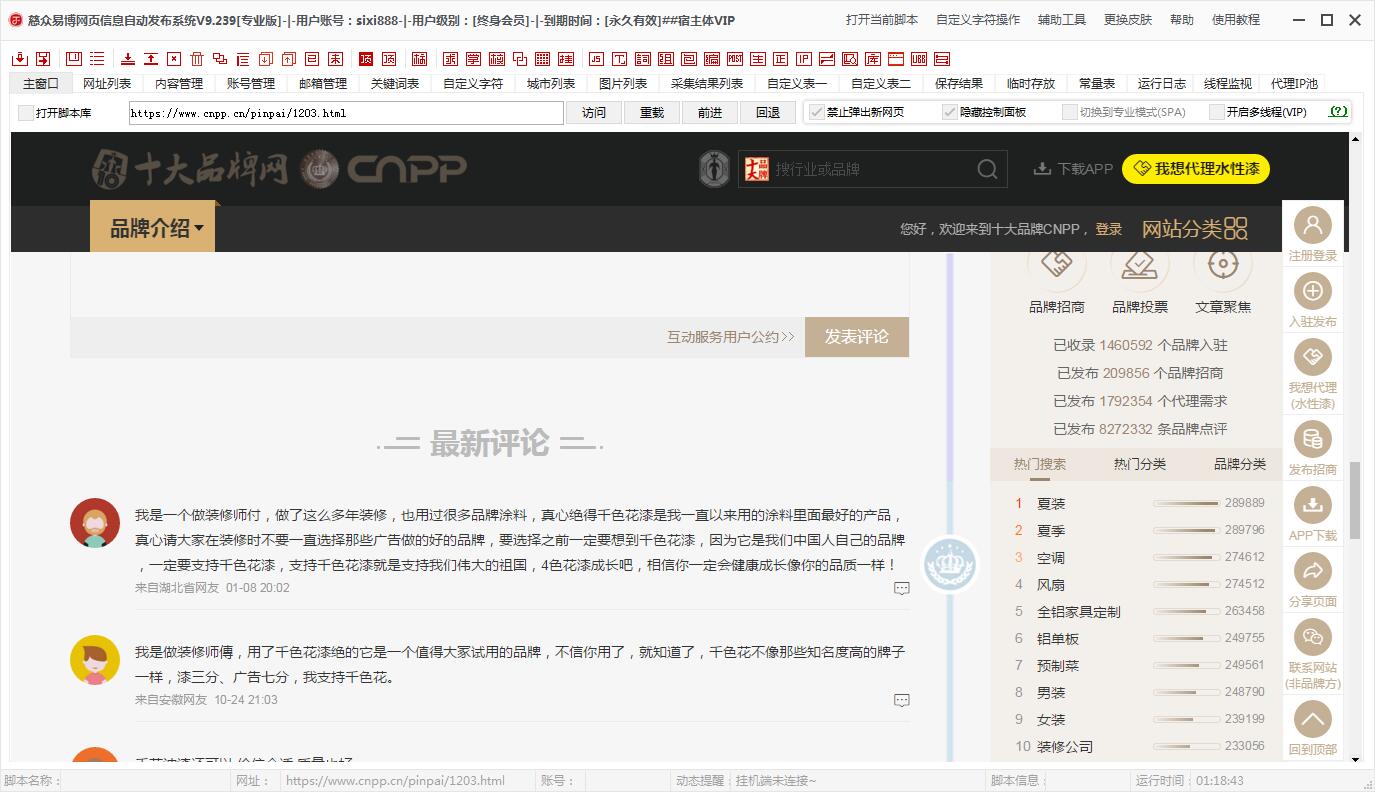The width and height of the screenshot is (1375, 792).
Task: Click reply icon on the 10-24 21:03 comment
Action: tap(902, 700)
